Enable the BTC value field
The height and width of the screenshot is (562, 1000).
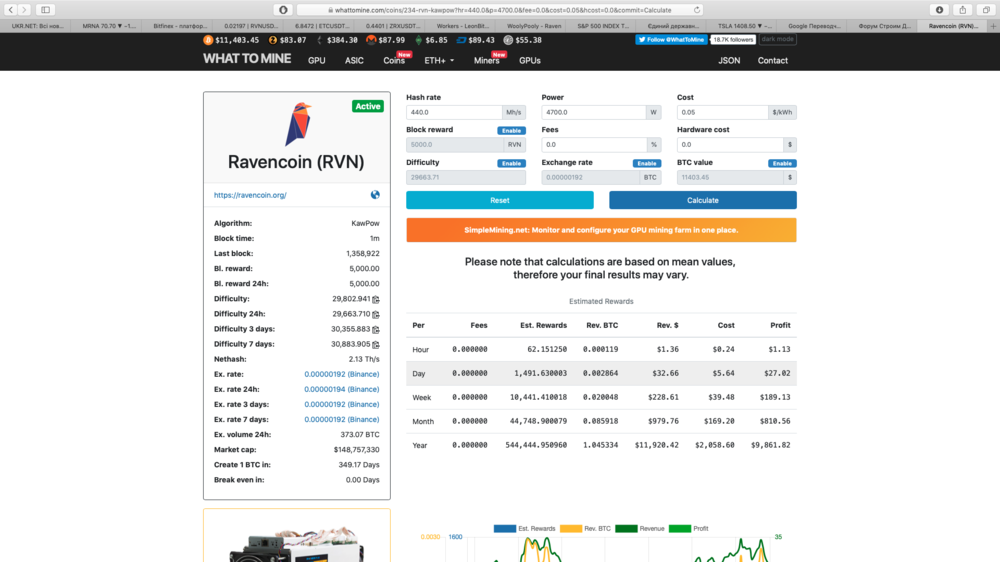(782, 163)
